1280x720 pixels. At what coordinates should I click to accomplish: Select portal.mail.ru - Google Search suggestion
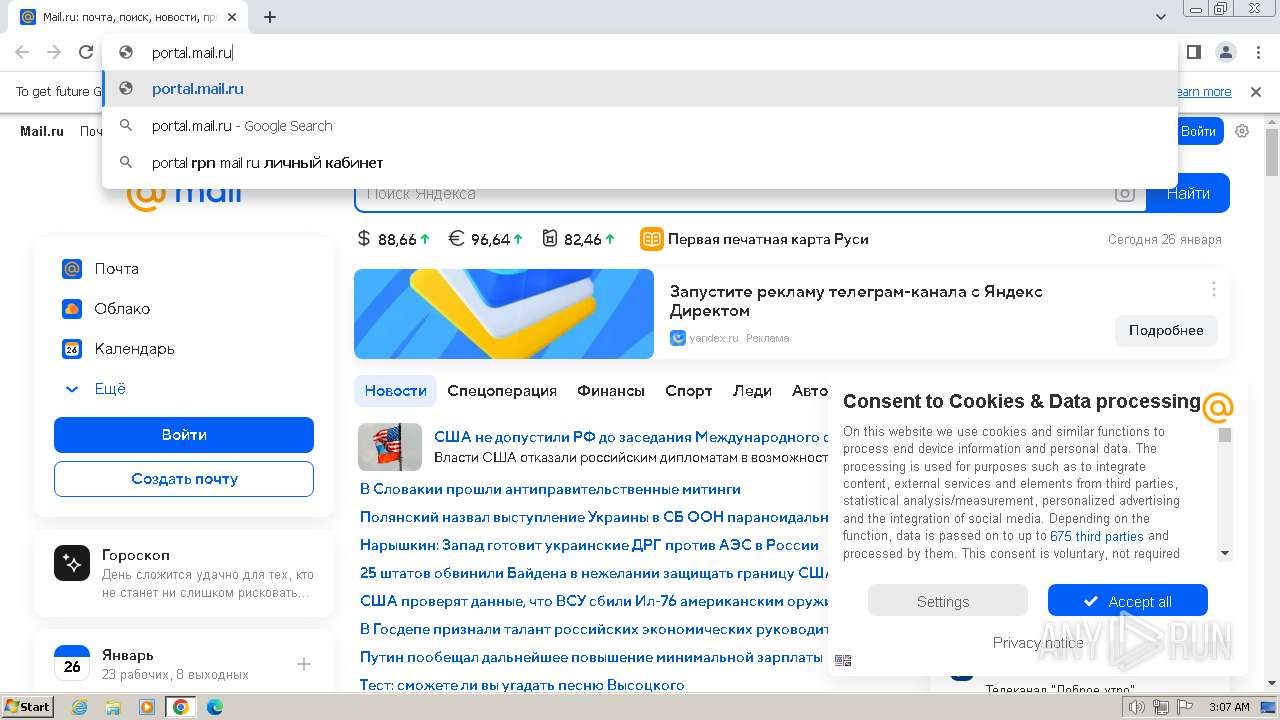pyautogui.click(x=640, y=126)
